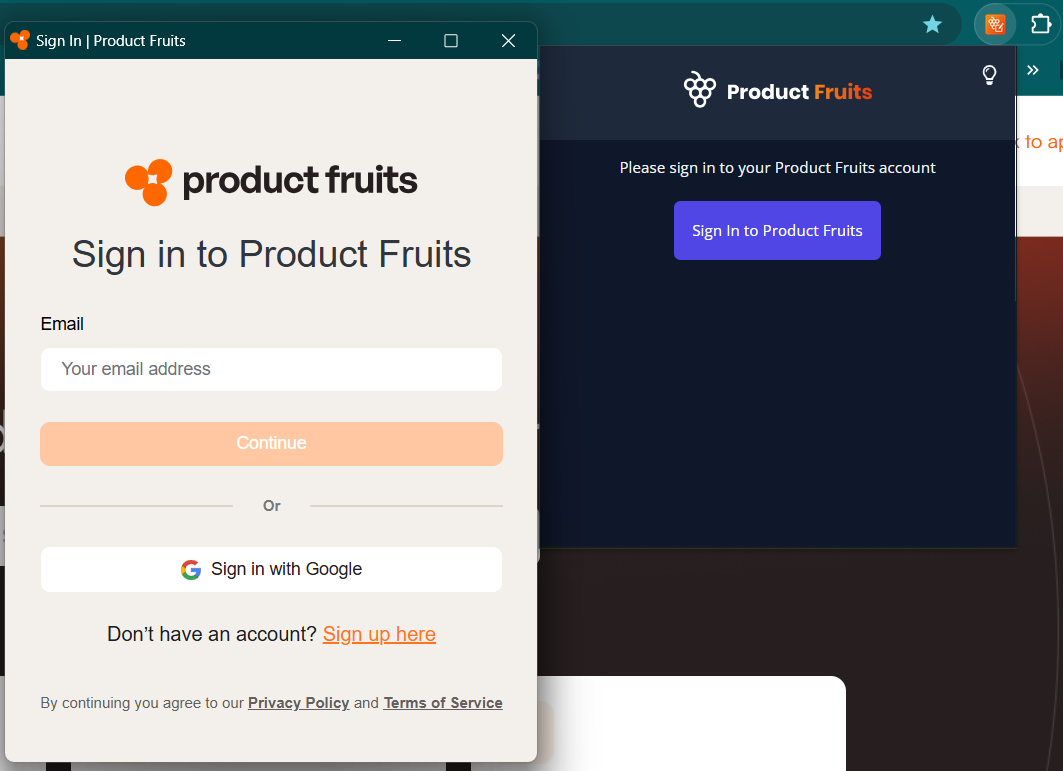Minimize the Sign In window
The image size is (1063, 771).
pyautogui.click(x=394, y=40)
